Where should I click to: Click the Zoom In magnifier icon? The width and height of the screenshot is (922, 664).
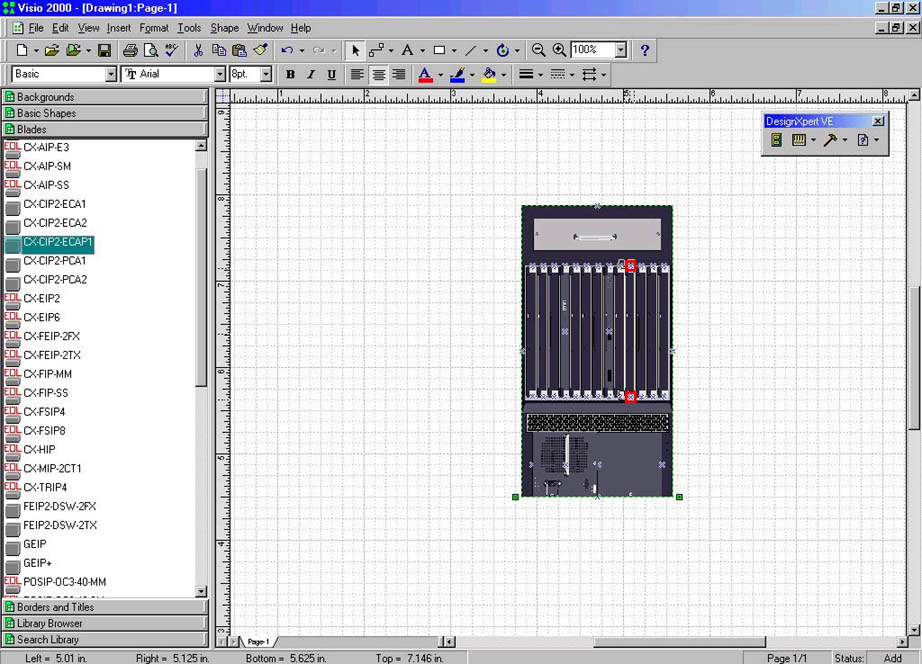tap(559, 50)
